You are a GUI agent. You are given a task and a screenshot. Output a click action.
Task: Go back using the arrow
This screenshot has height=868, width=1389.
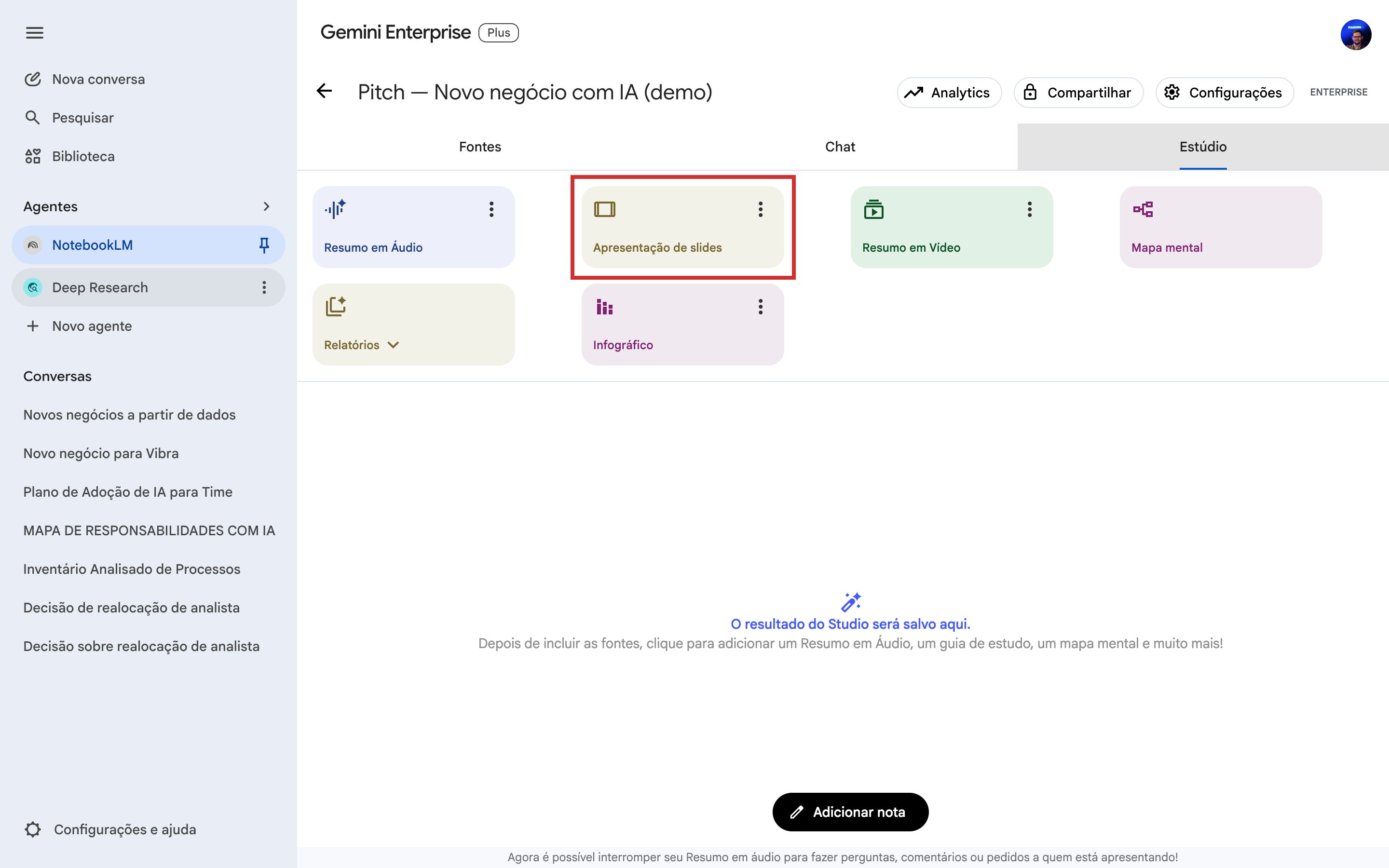point(324,91)
